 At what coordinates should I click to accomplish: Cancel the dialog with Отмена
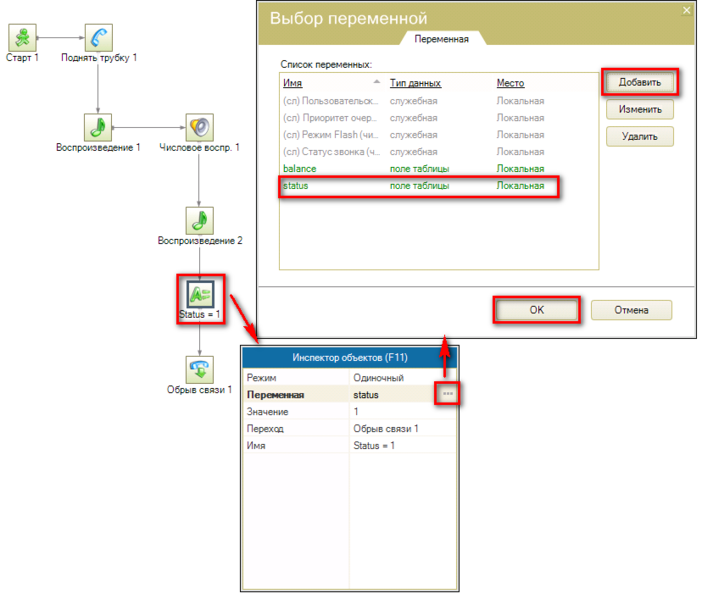pos(631,310)
